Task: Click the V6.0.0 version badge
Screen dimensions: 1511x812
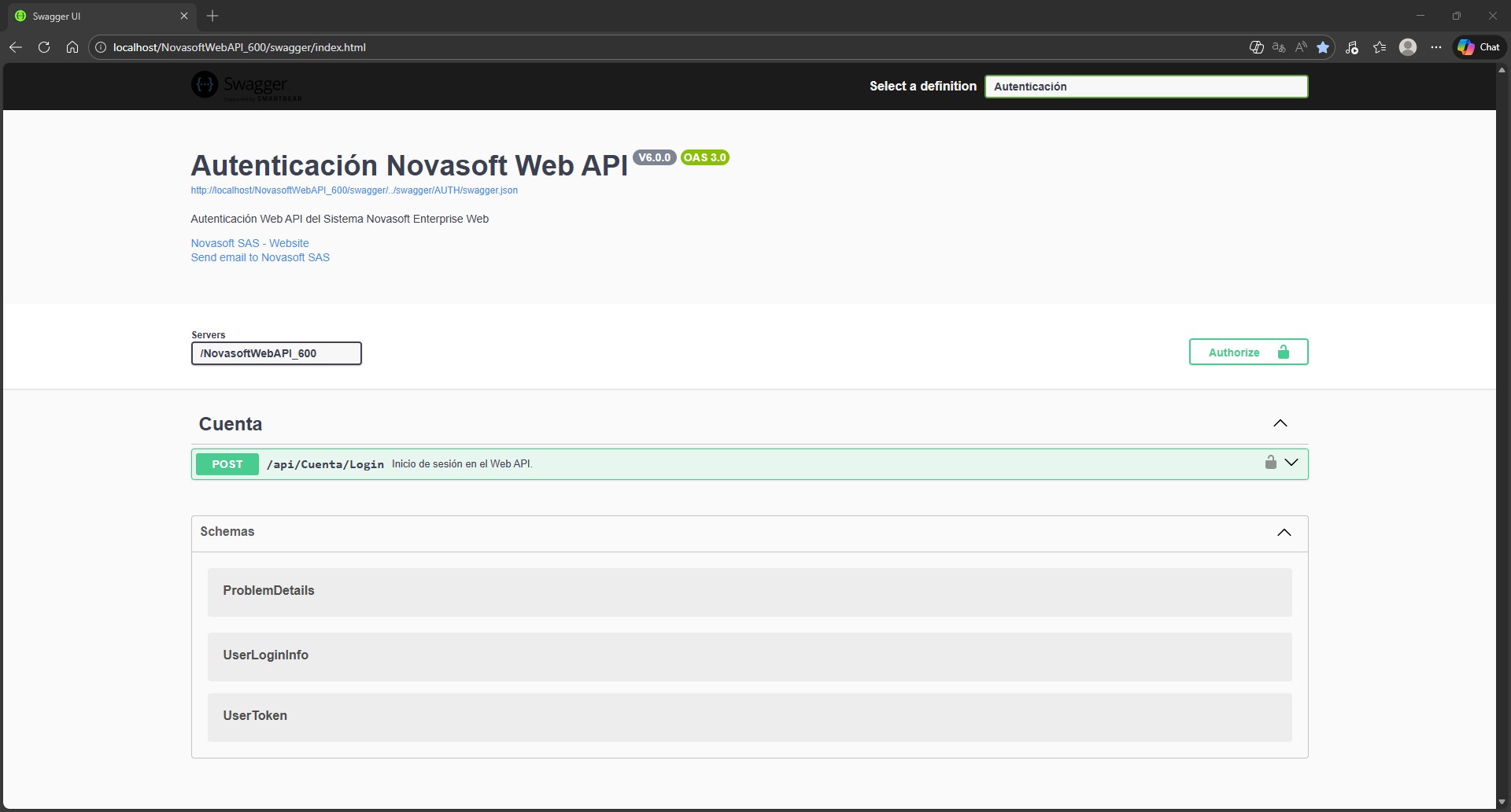Action: point(654,157)
